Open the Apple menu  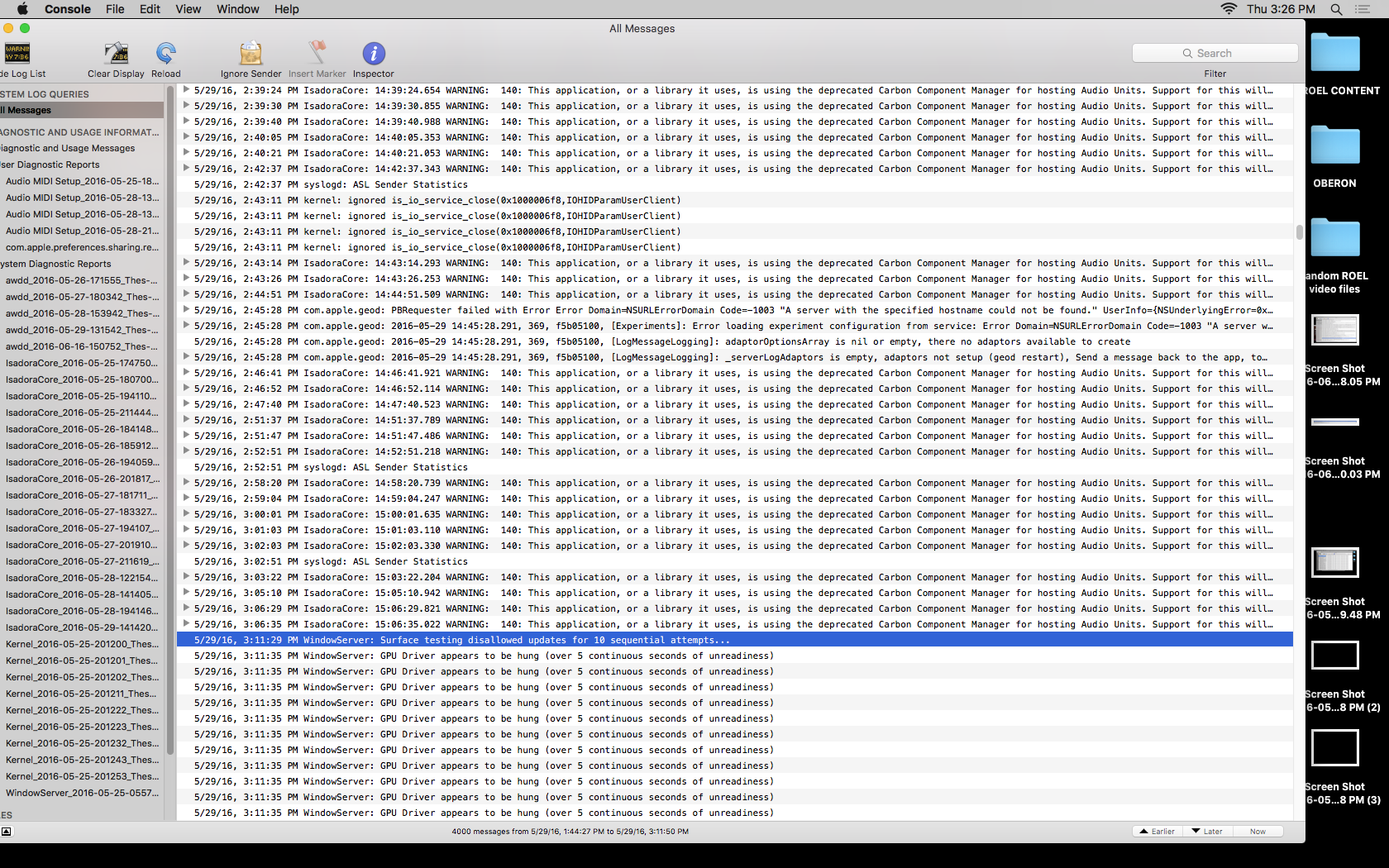click(22, 9)
